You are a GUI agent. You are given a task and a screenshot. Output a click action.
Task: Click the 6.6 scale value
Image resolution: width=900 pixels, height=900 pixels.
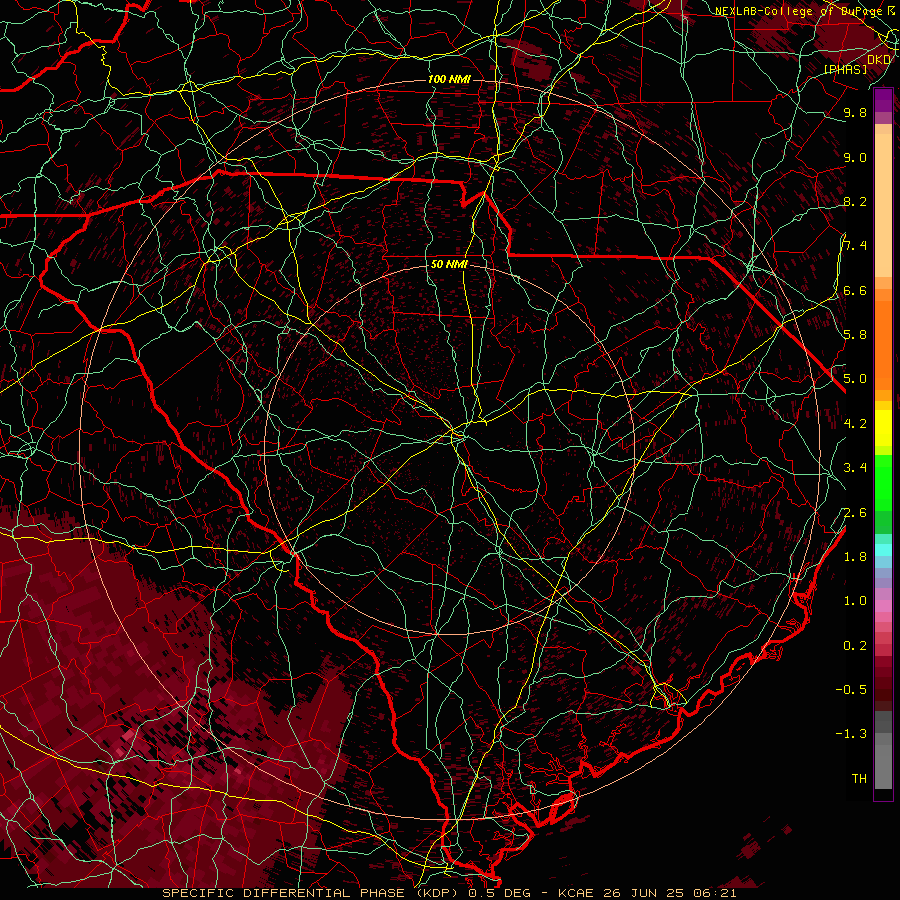(855, 290)
